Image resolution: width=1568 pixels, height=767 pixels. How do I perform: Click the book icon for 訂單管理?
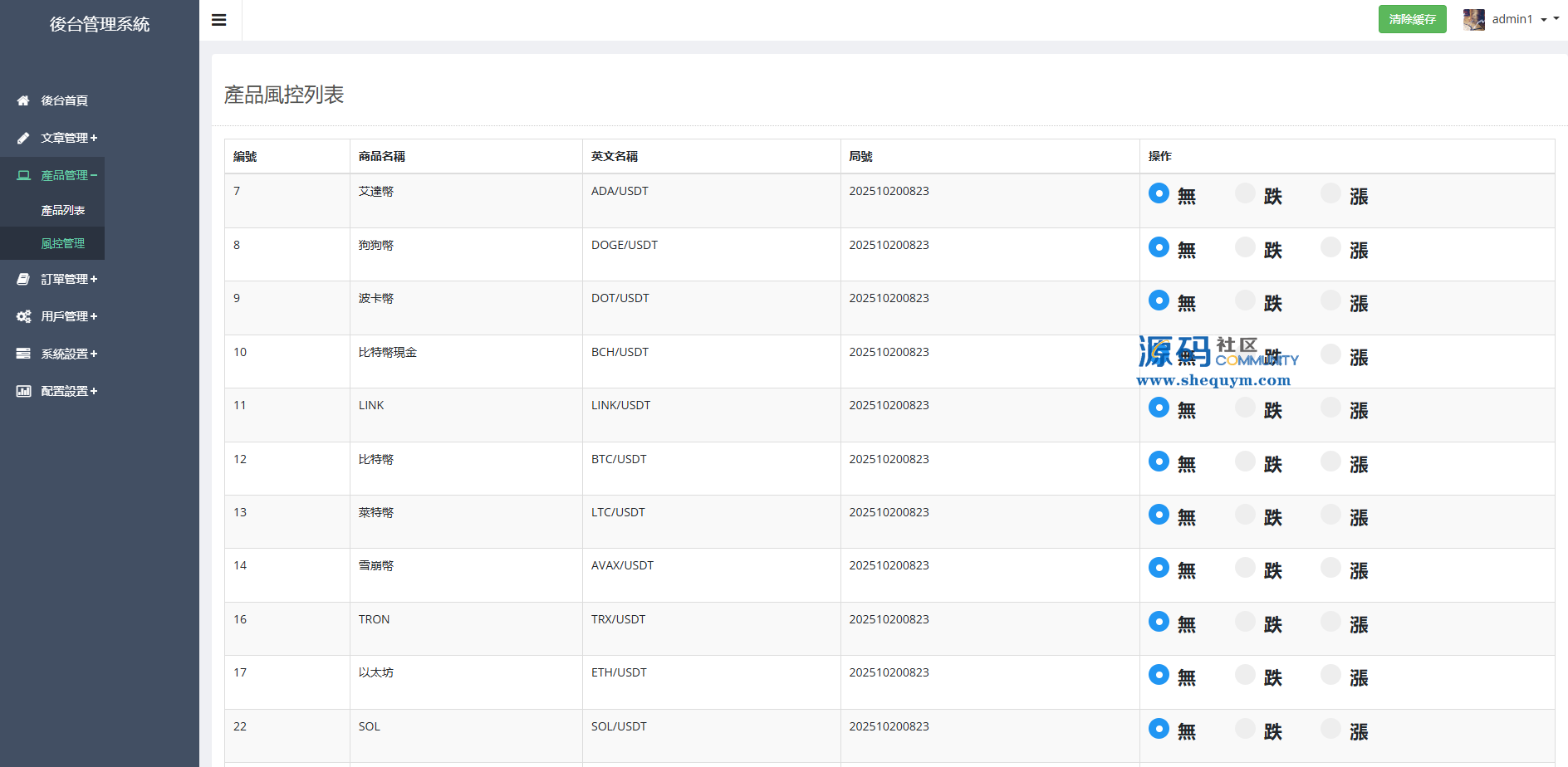coord(23,279)
